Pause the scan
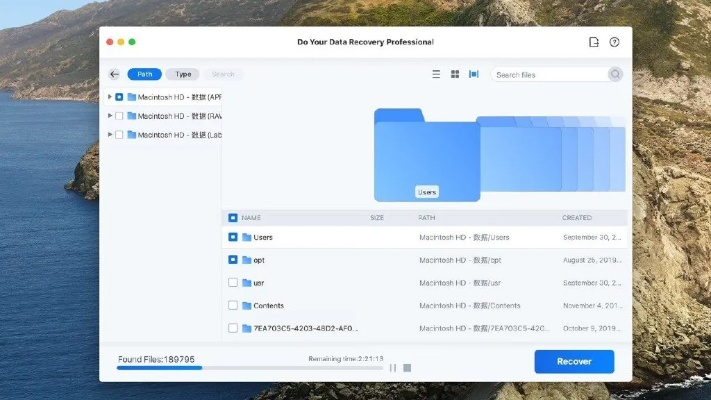711x400 pixels. (393, 368)
